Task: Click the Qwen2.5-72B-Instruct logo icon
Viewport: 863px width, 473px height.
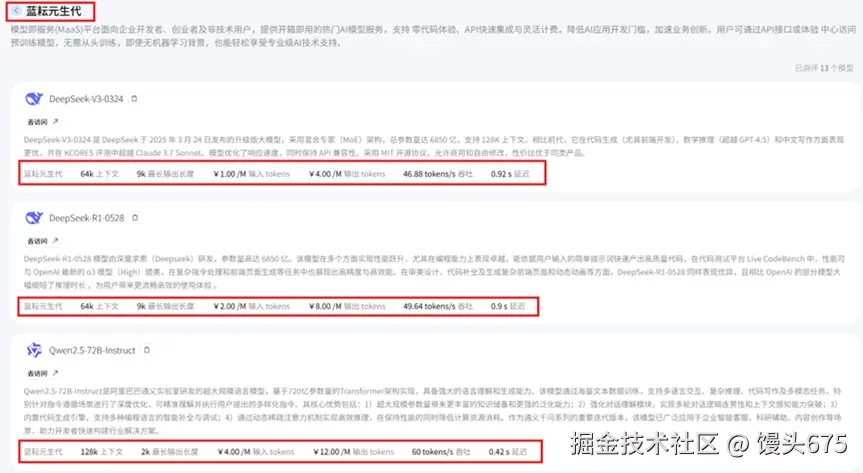Action: pos(34,350)
